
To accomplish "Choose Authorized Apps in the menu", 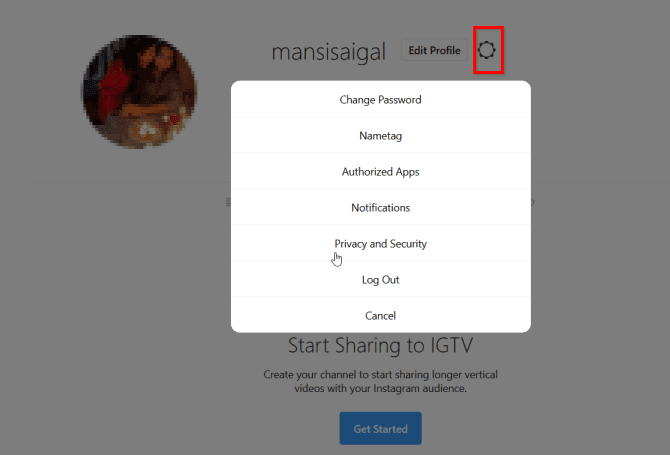I will click(x=381, y=172).
